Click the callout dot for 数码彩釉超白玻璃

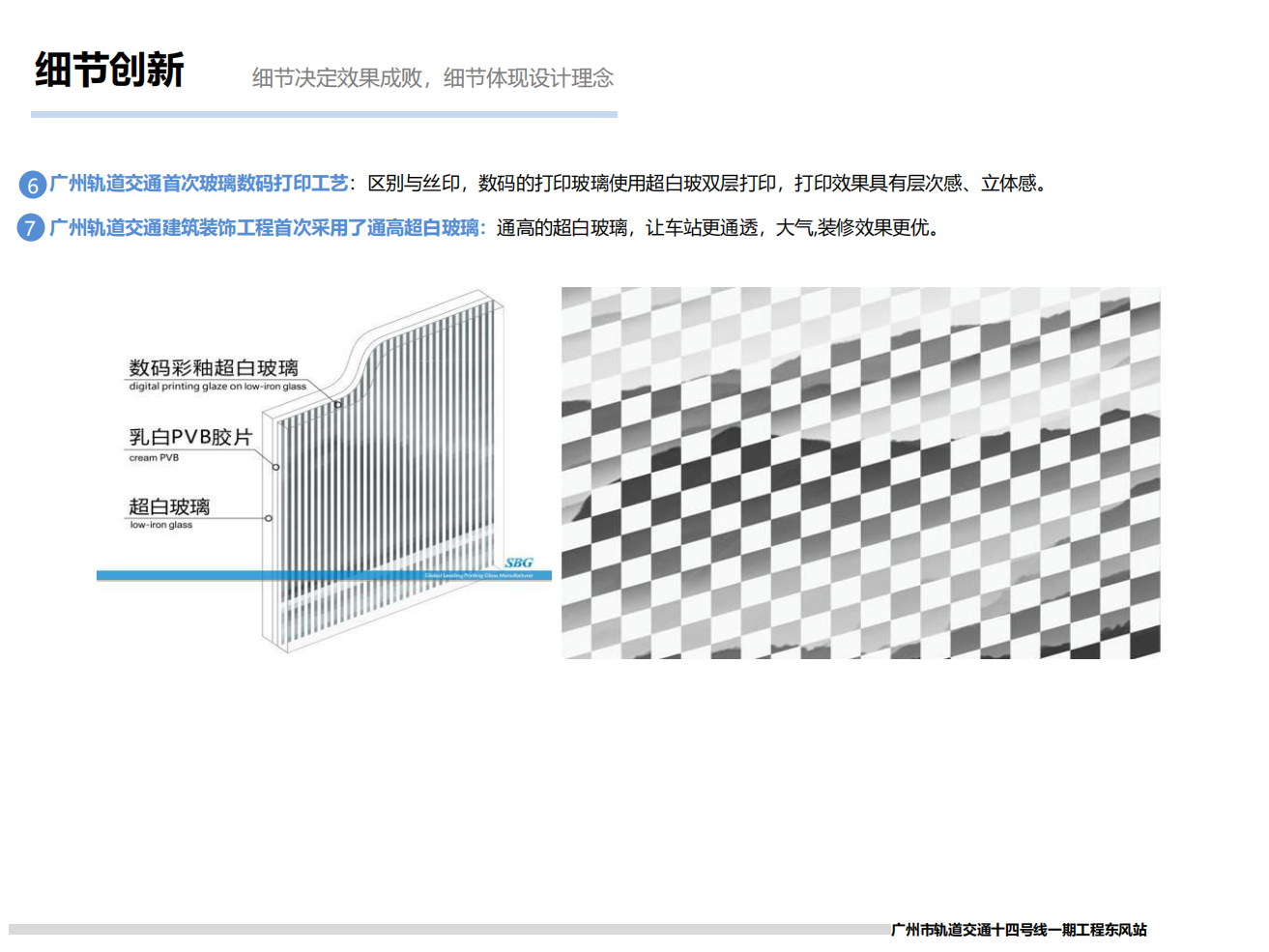click(338, 404)
